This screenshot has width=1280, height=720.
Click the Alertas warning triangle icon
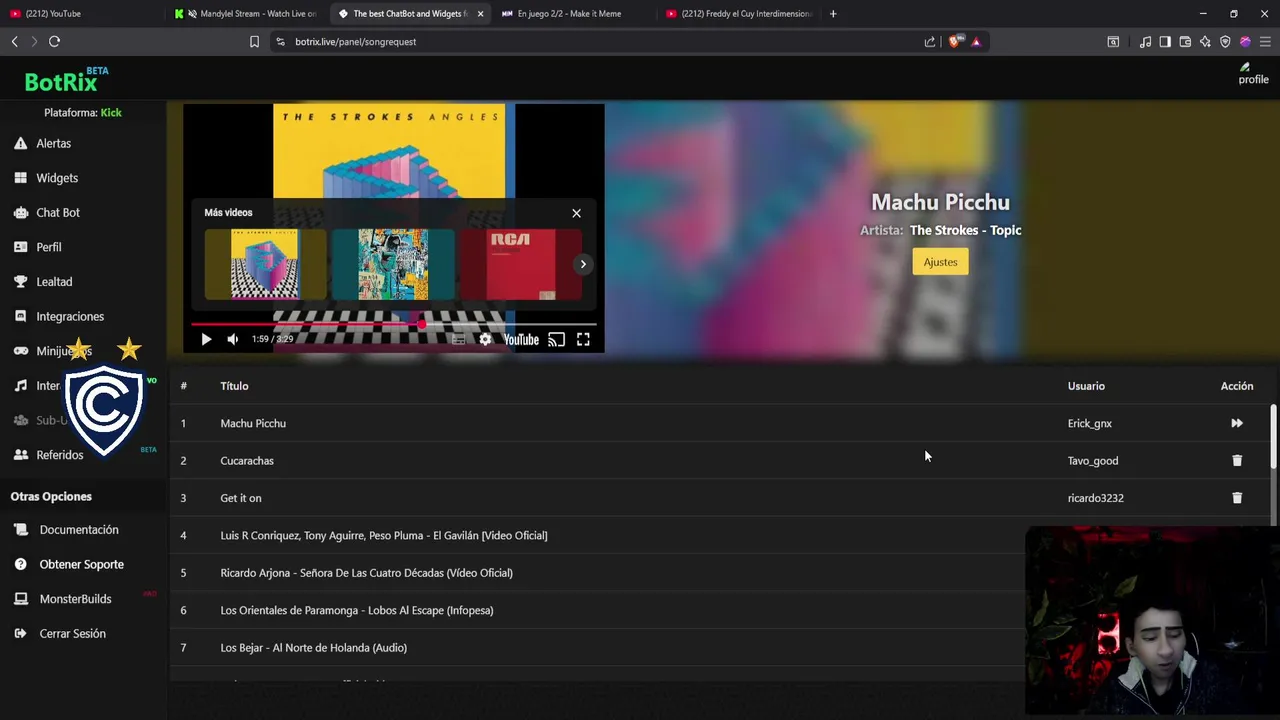click(20, 143)
